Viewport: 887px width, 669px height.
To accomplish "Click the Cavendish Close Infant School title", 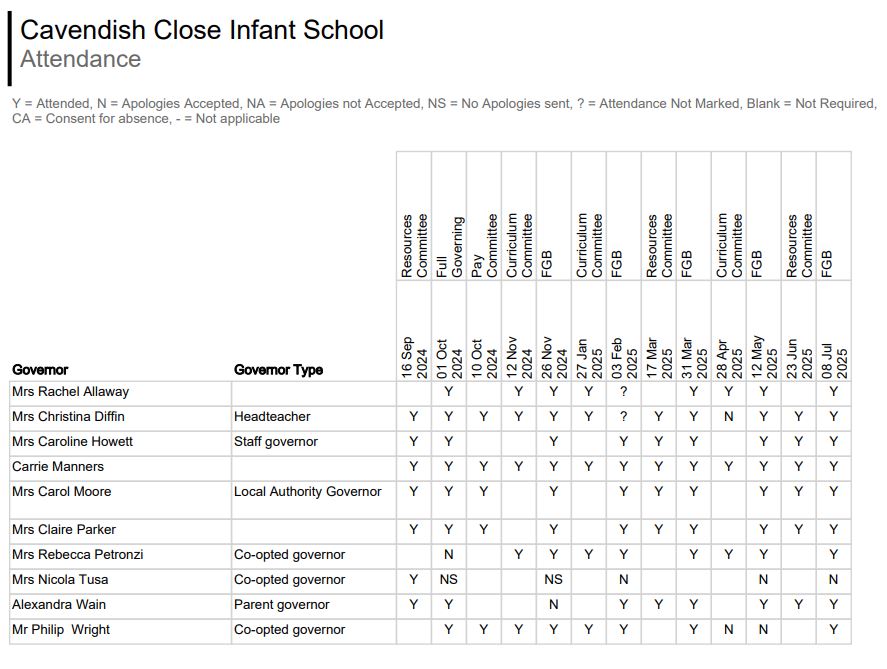I will pos(201,29).
